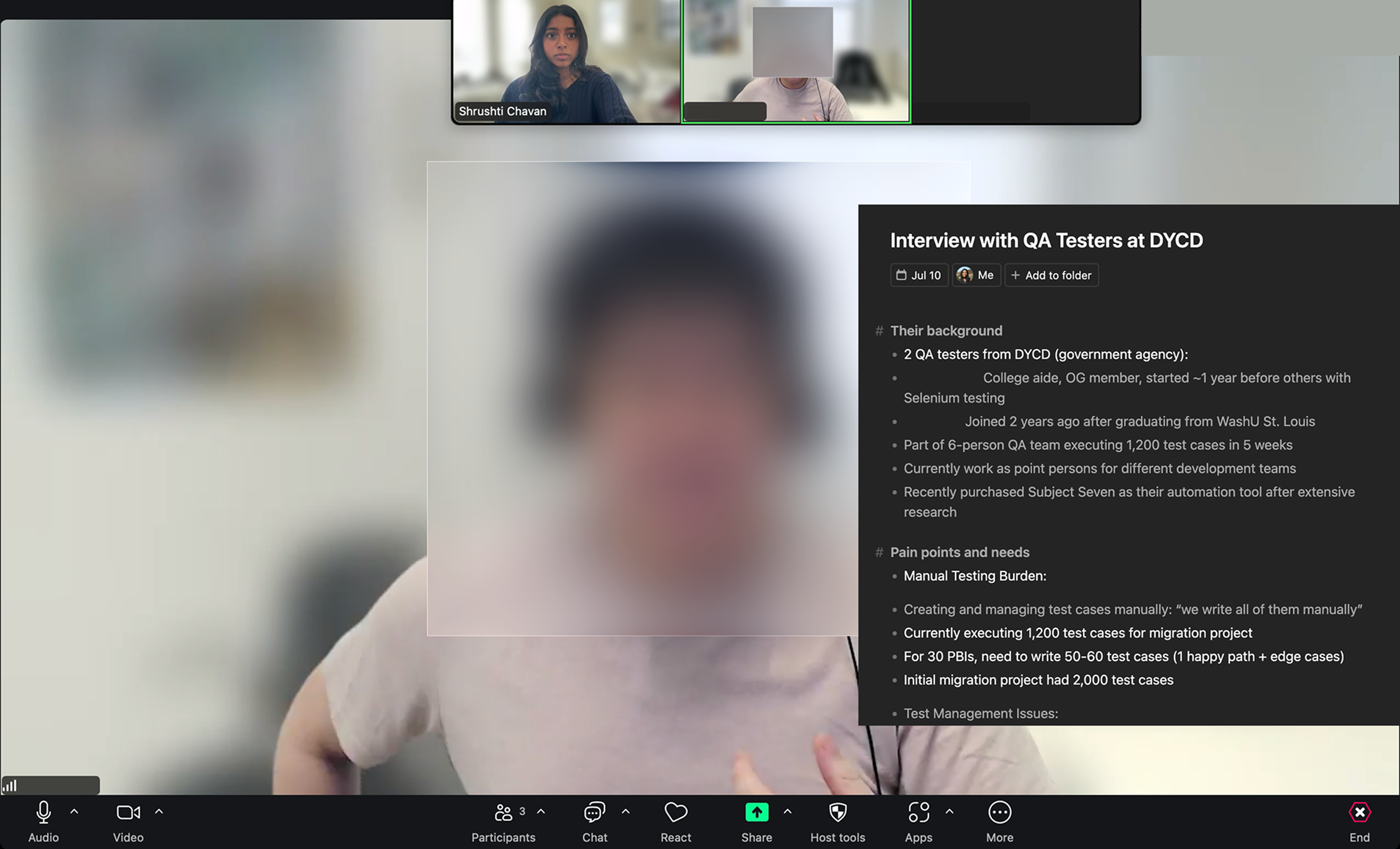
Task: Expand the Audio options chevron
Action: coord(74,811)
